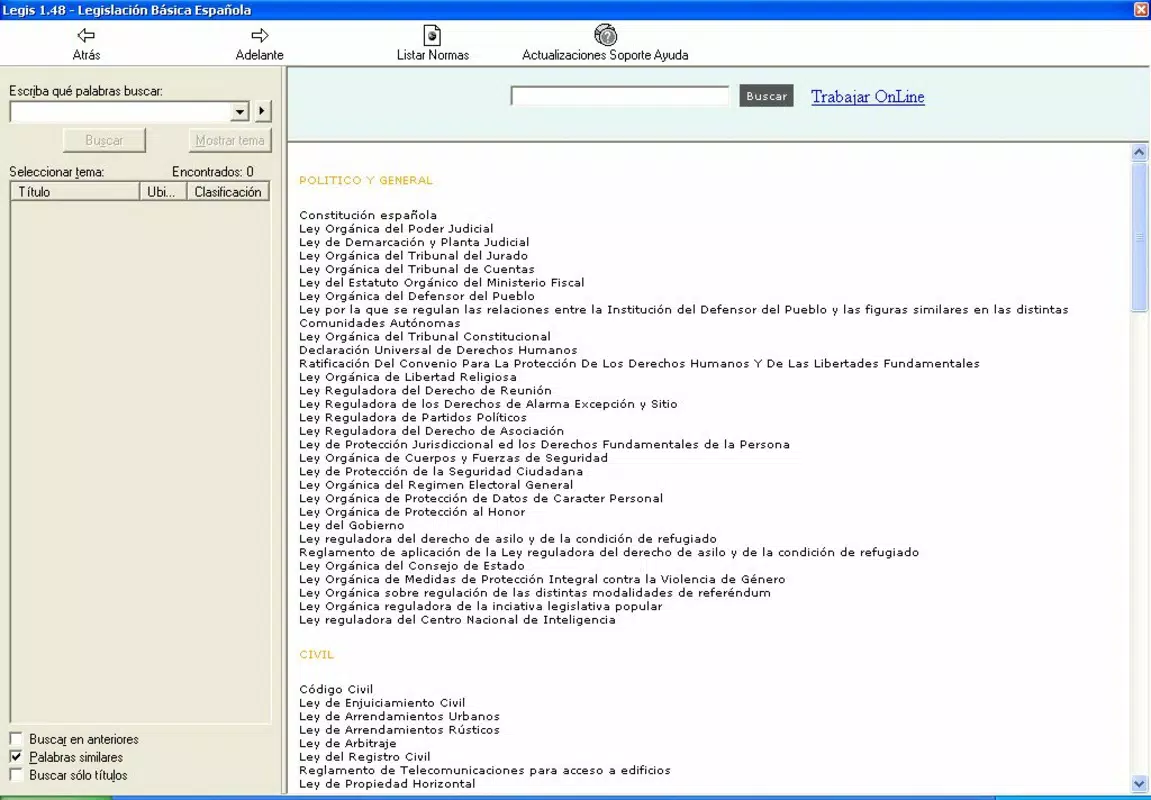Image resolution: width=1151 pixels, height=800 pixels.
Task: Open Constitución española
Action: (368, 215)
